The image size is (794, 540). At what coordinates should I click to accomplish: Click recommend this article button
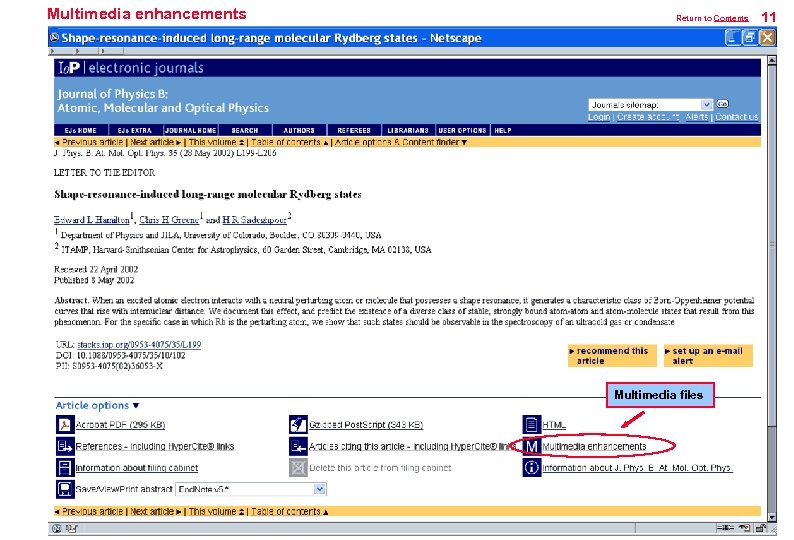click(612, 356)
